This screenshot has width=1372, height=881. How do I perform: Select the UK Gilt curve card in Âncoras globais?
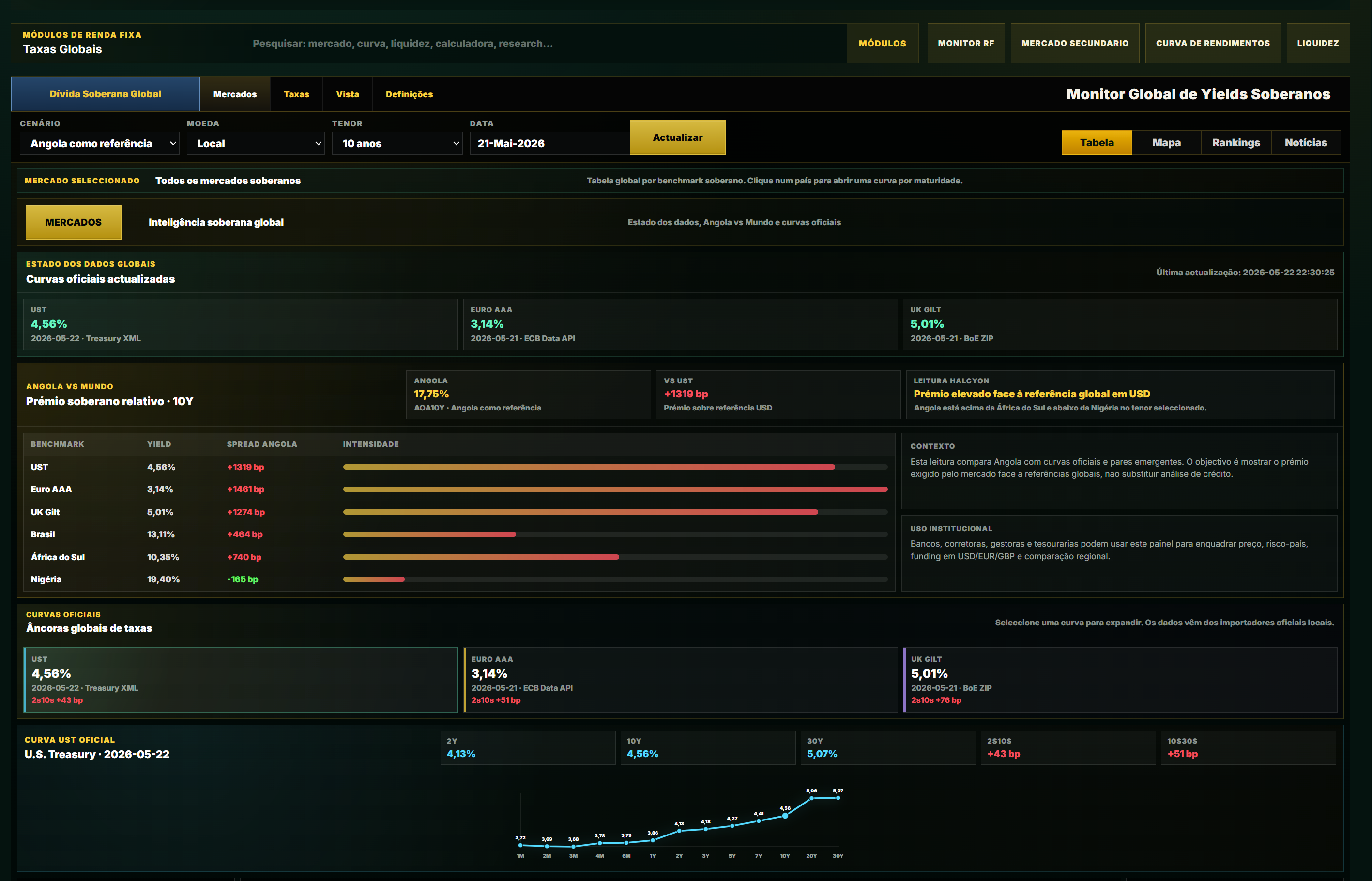point(1120,680)
